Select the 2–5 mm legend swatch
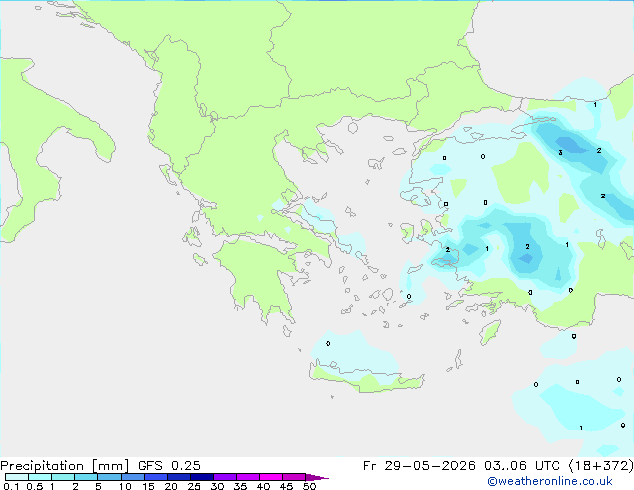Screen dimensions: 634x490 pos(86,477)
